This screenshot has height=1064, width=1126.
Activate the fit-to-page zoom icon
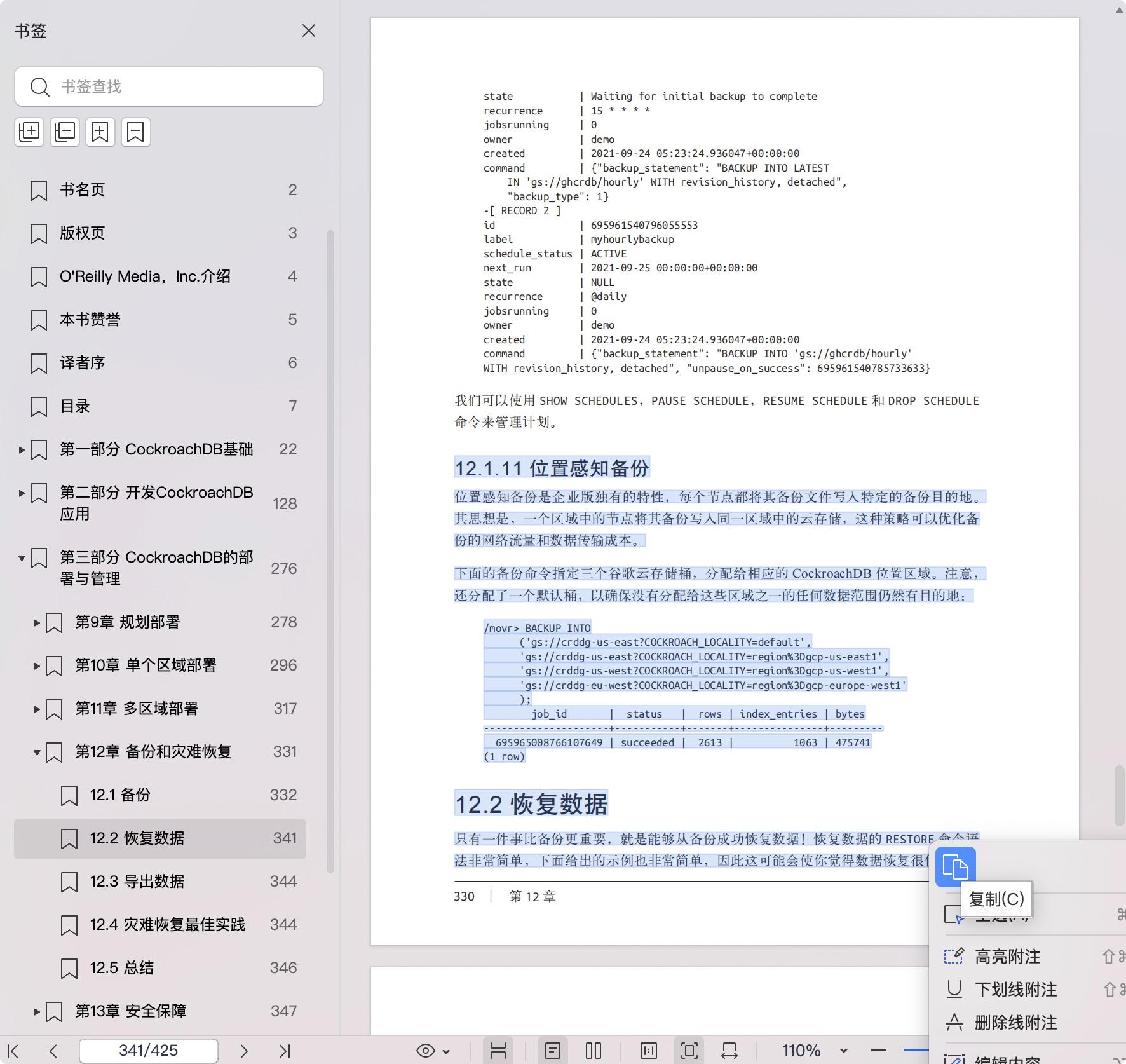(x=689, y=1050)
